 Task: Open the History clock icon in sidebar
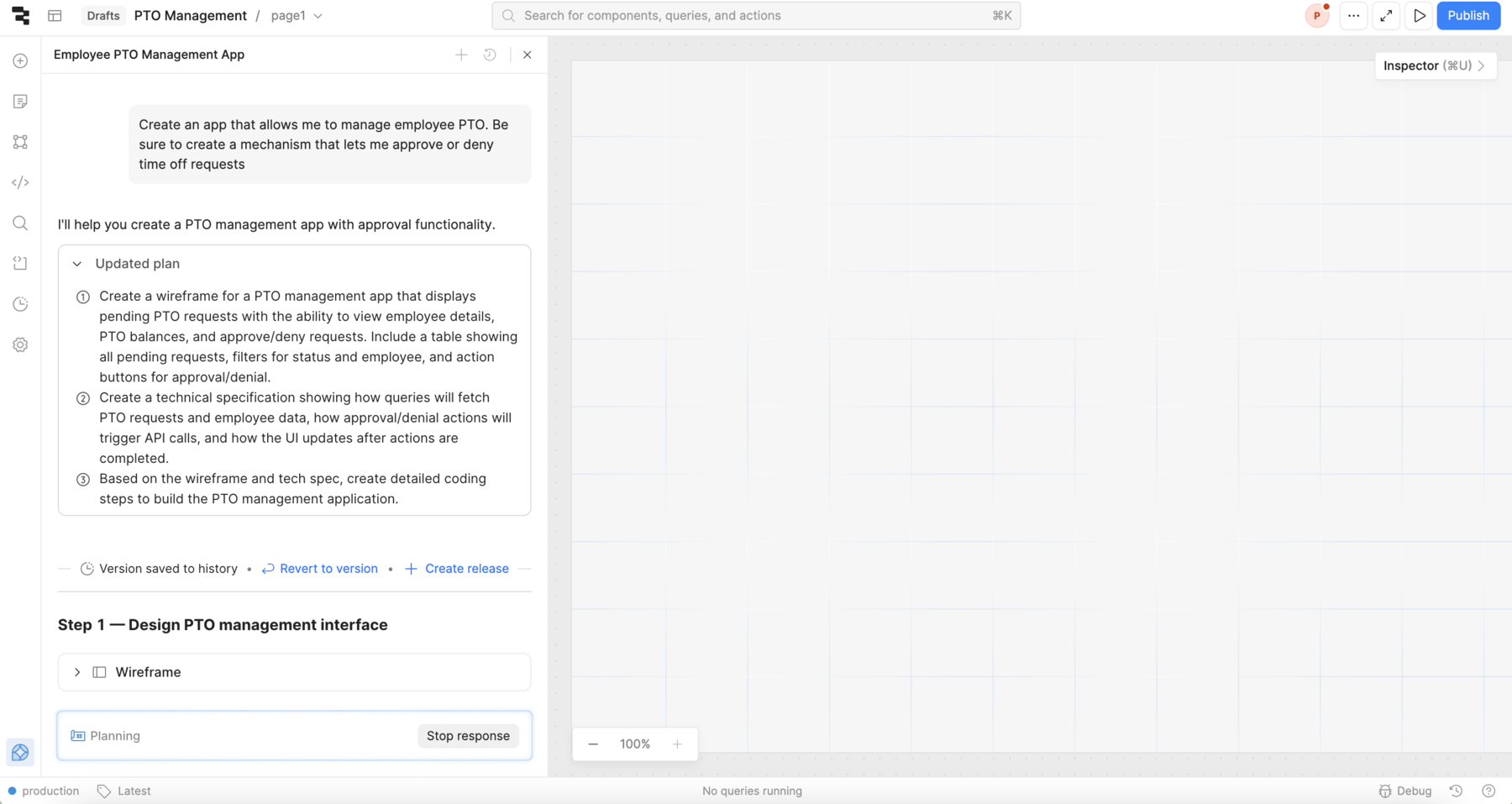20,304
